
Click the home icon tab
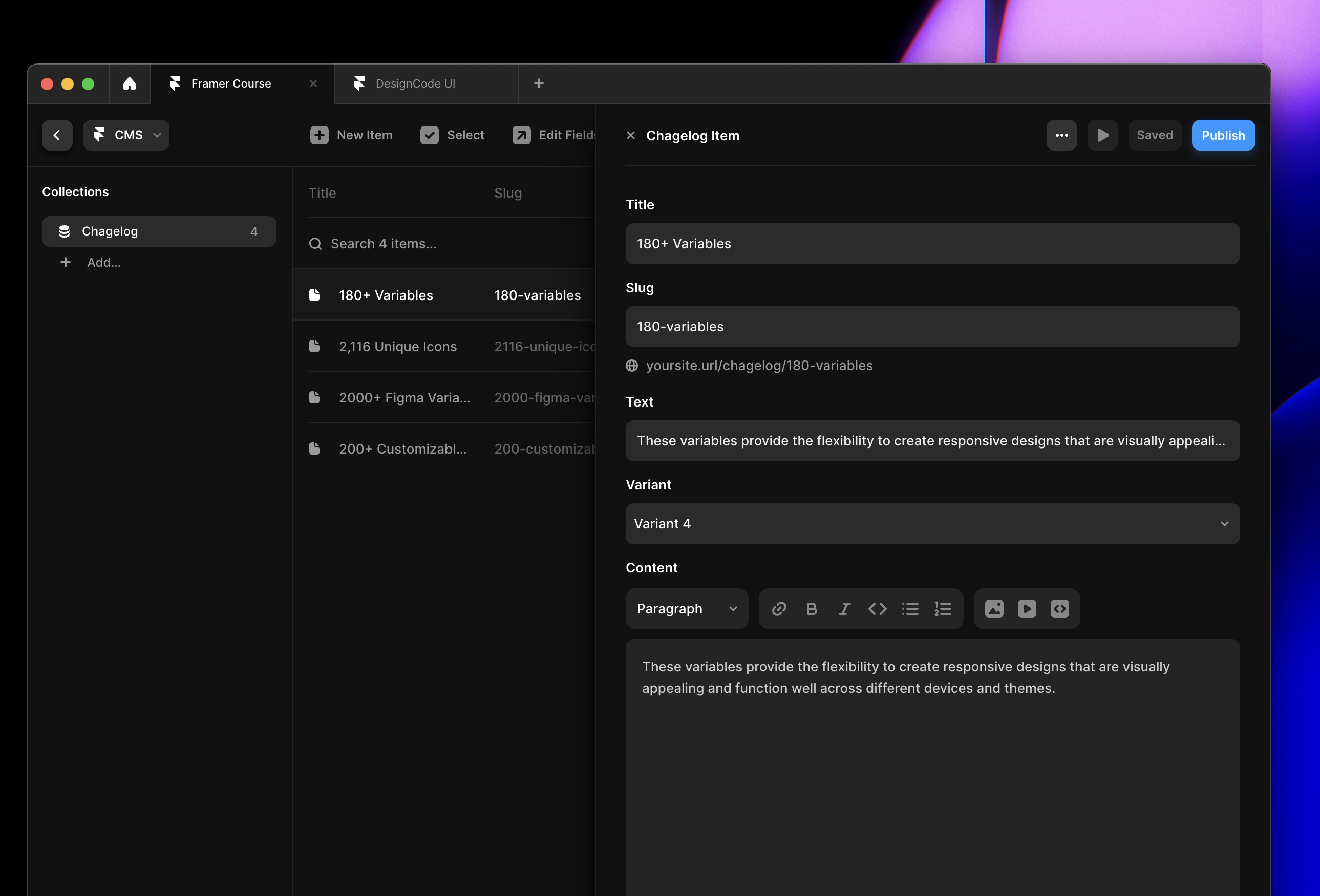coord(130,83)
